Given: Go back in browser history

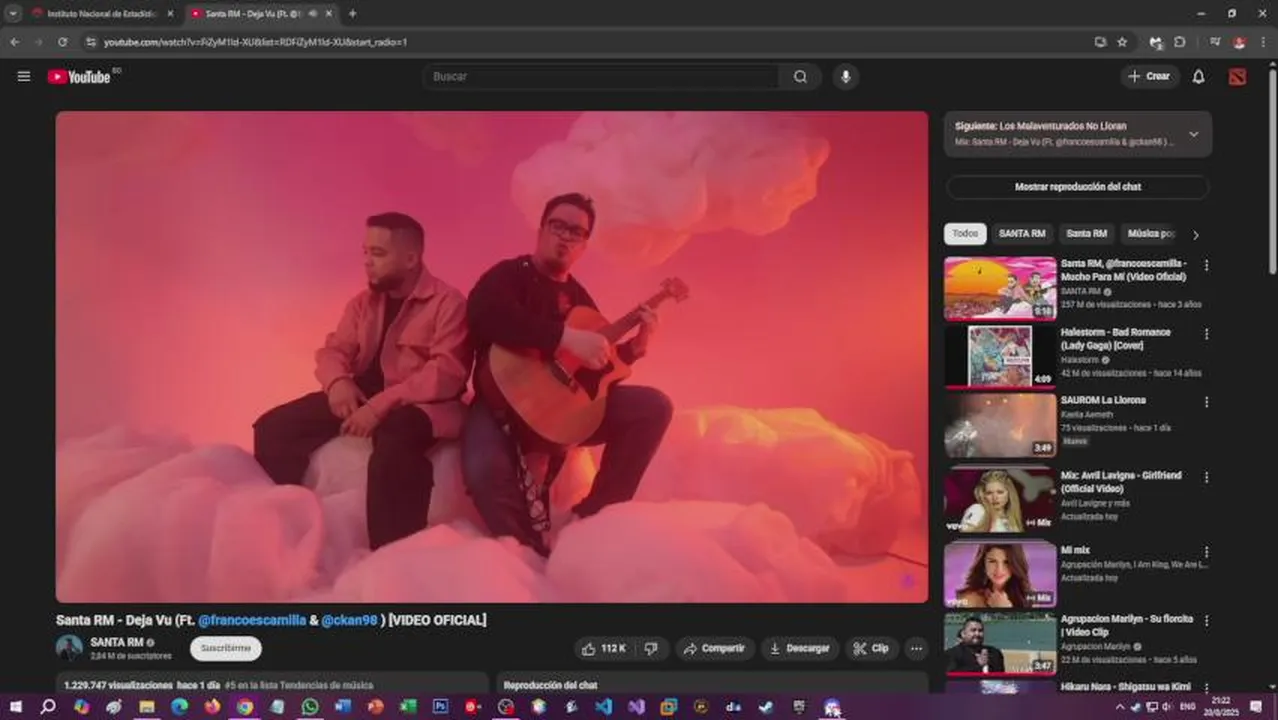Looking at the screenshot, I should [x=14, y=42].
